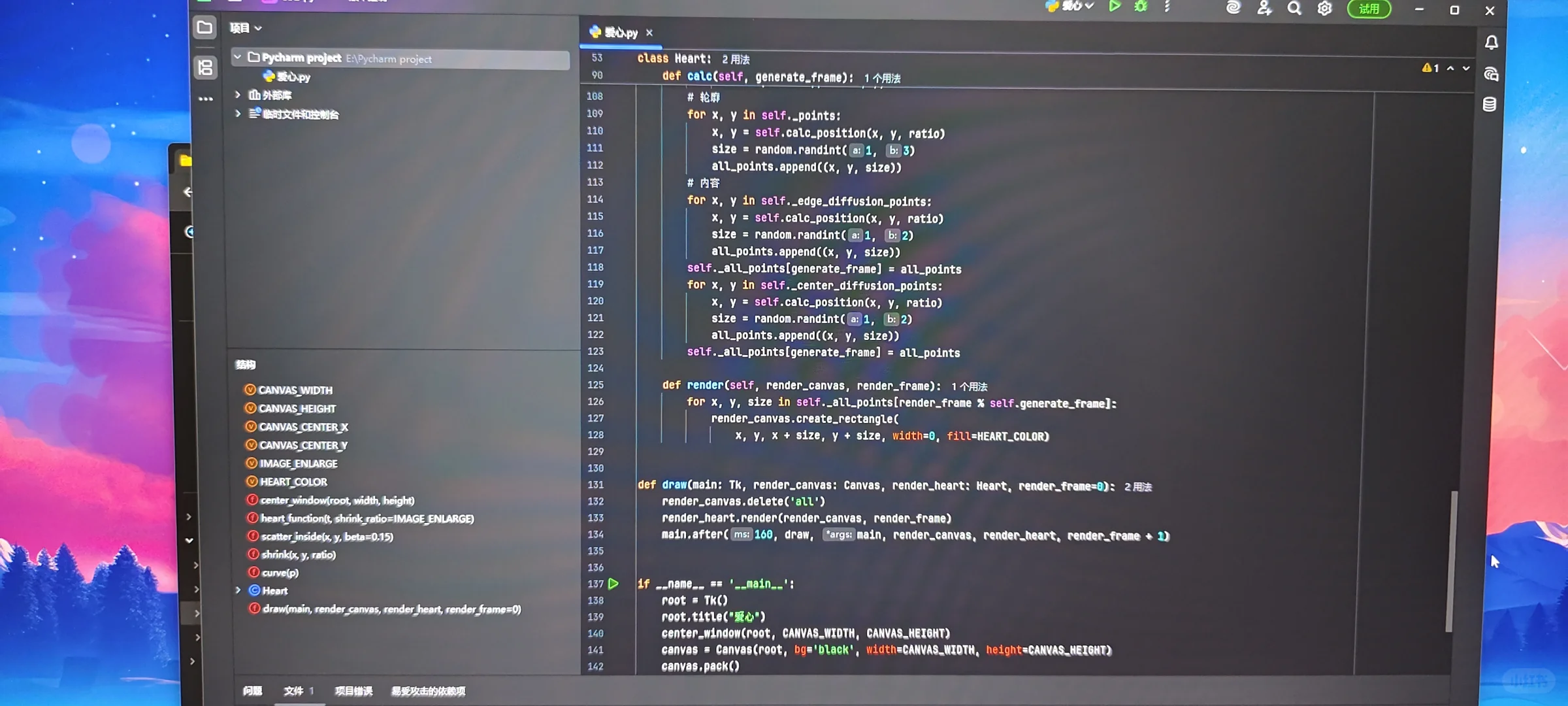Open the Structure tool window icon
Viewport: 1568px width, 706px height.
(206, 67)
